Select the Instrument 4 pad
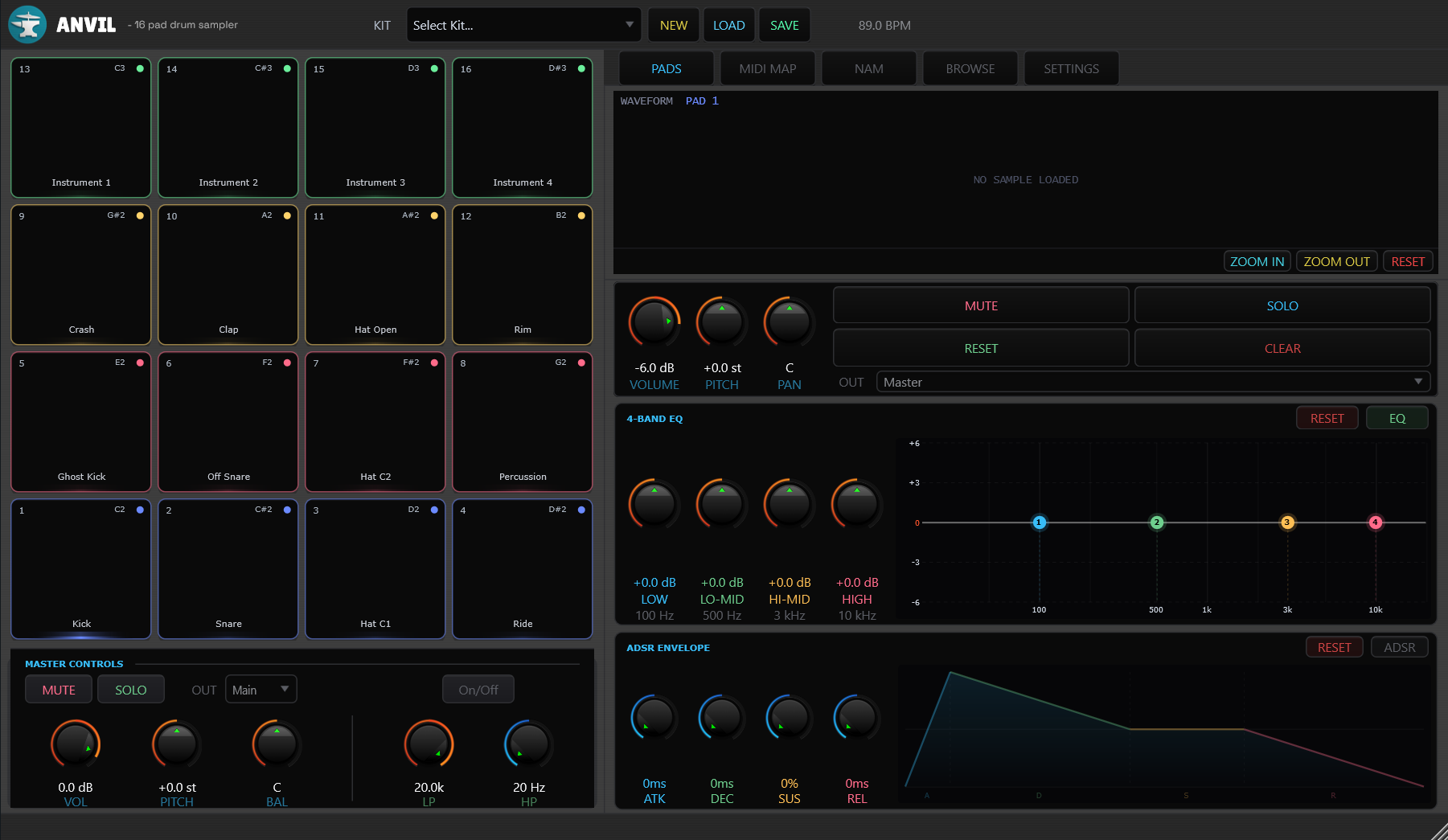This screenshot has height=840, width=1448. 523,128
